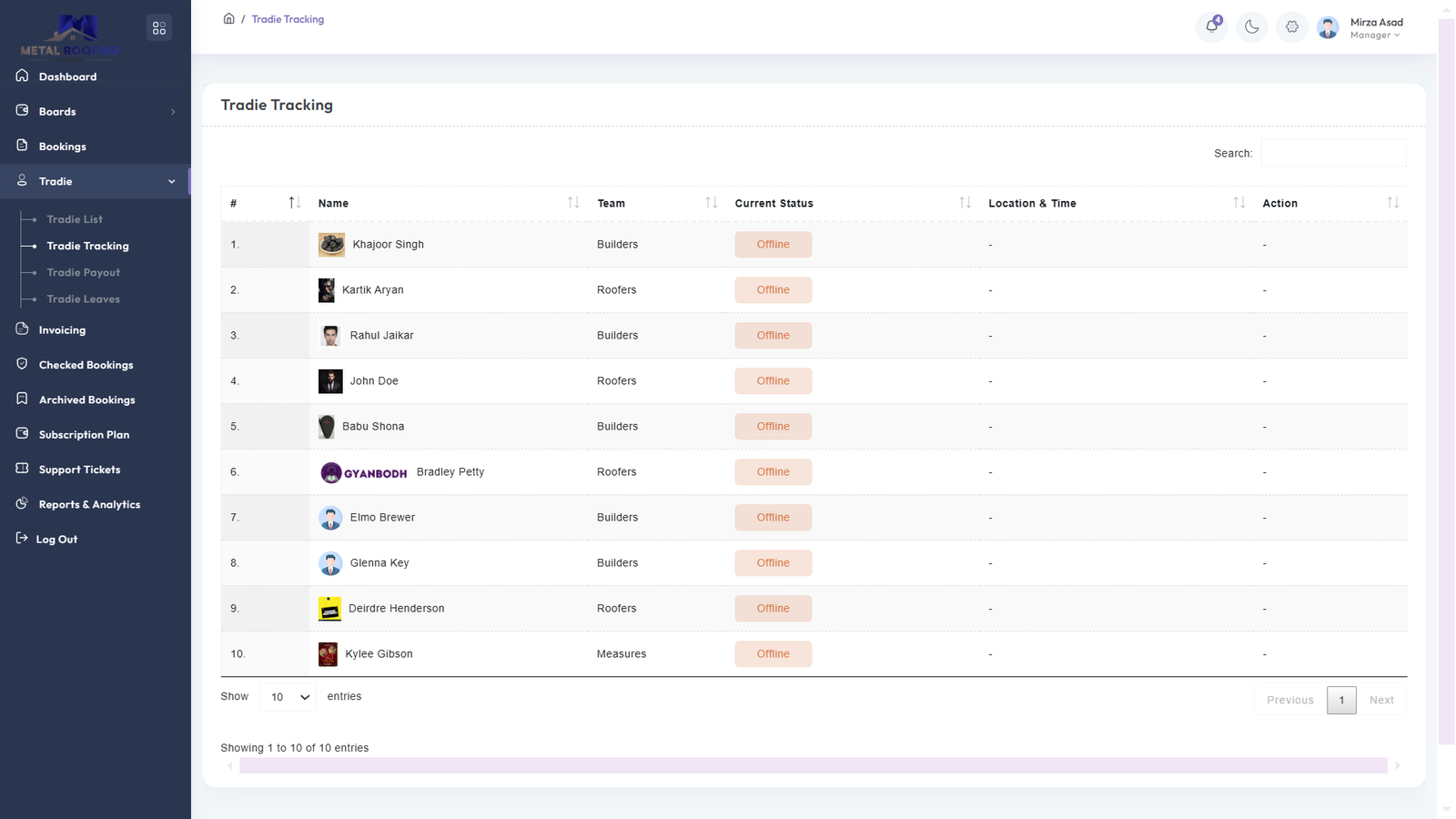
Task: Click the home icon in breadcrumb
Action: (228, 19)
